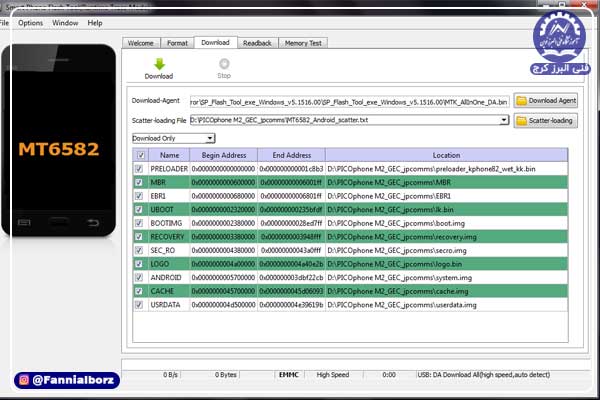600x400 pixels.
Task: Click the EMMC status bar entry
Action: pyautogui.click(x=289, y=375)
